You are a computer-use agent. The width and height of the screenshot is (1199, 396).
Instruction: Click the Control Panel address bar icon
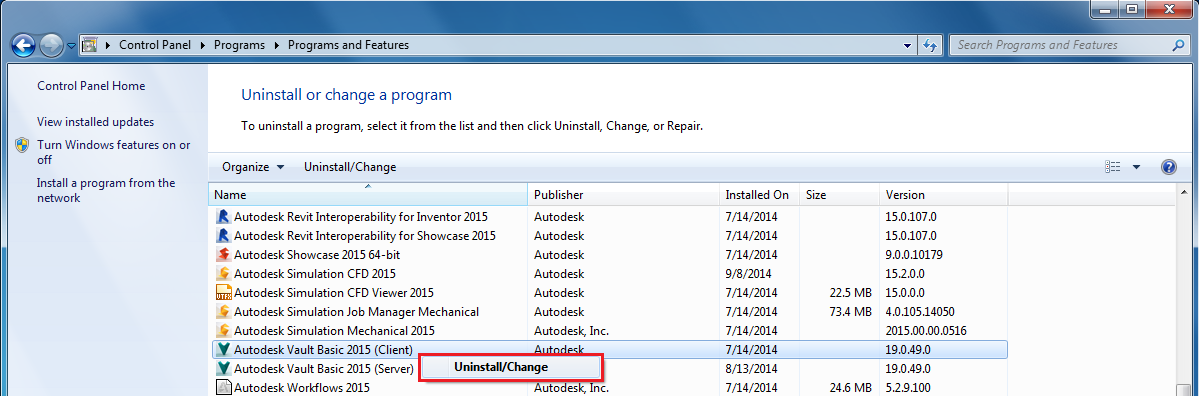(x=89, y=45)
